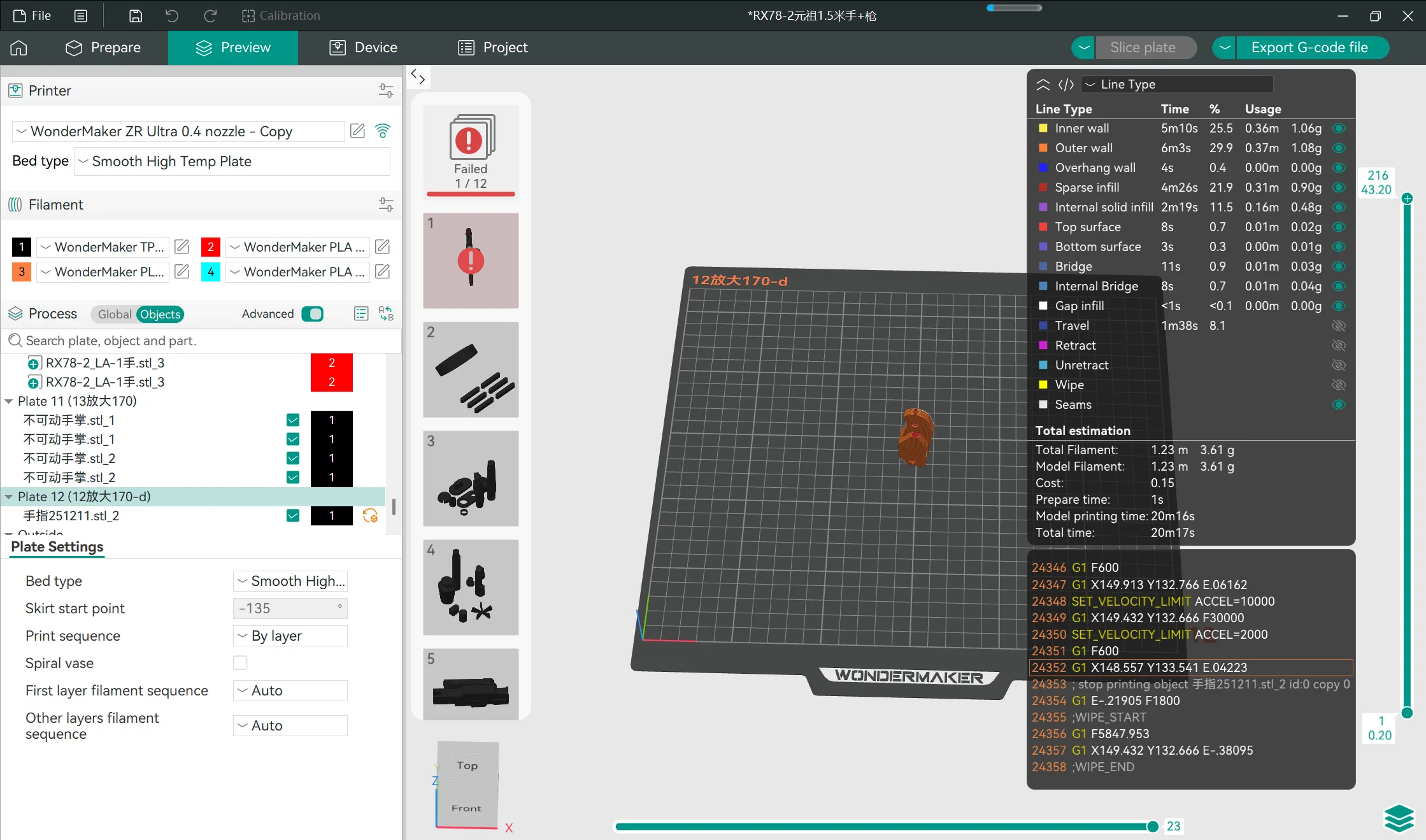Open the Export G-code options arrow
The image size is (1426, 840).
1224,48
